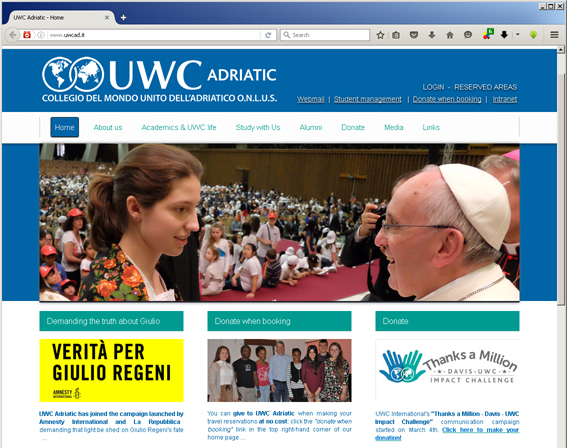567x448 pixels.
Task: Expand the small dropdown arrow next to black arrow
Action: (517, 35)
